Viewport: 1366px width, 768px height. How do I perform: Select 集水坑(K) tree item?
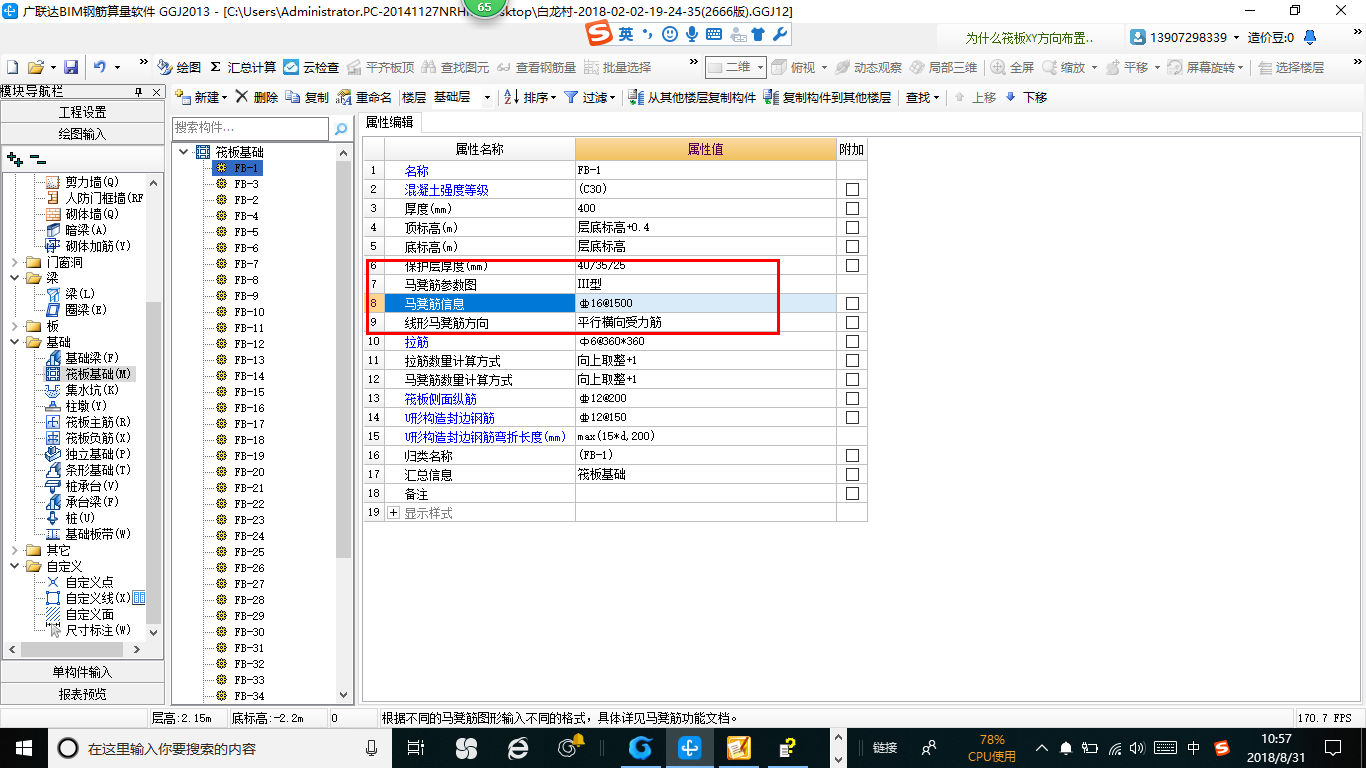point(92,390)
